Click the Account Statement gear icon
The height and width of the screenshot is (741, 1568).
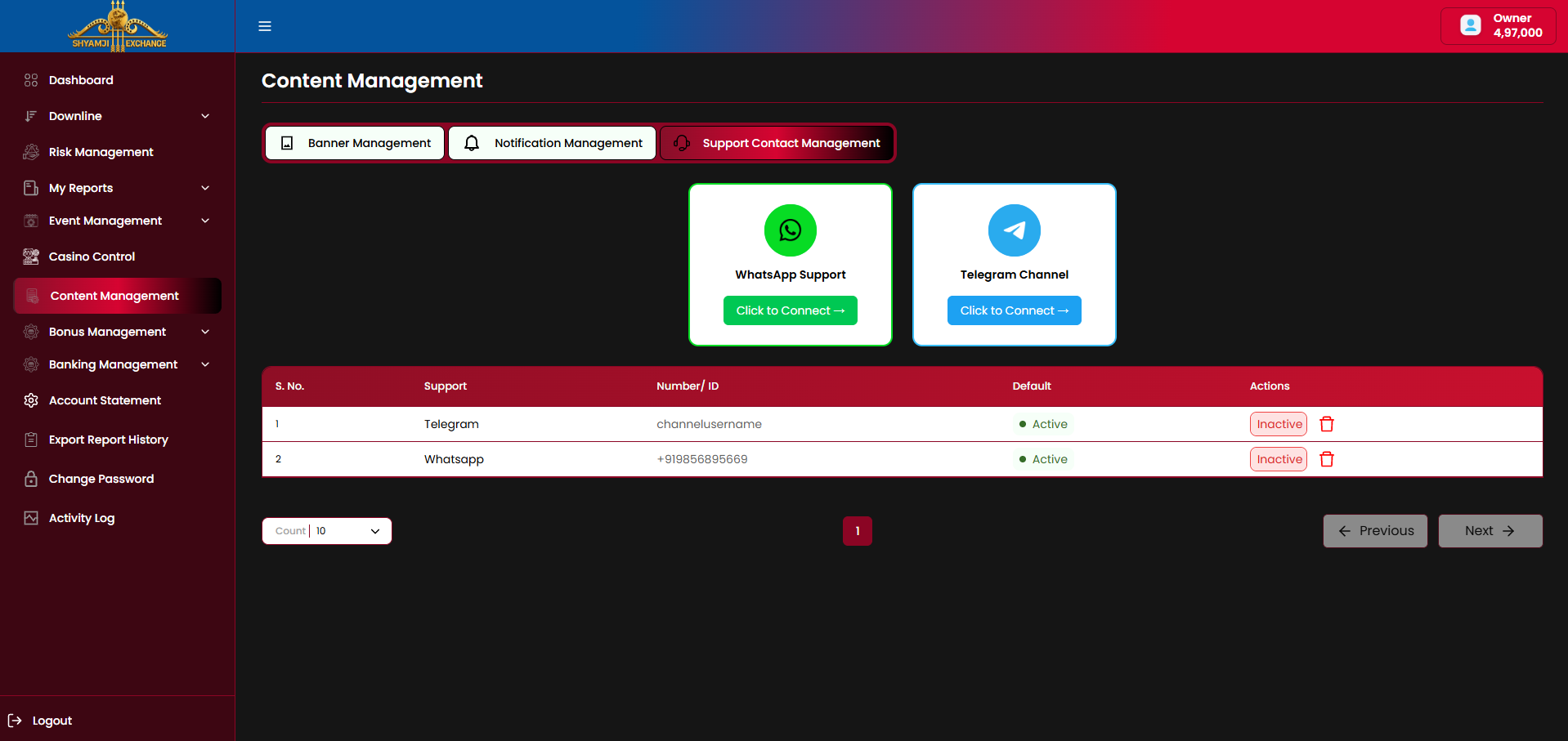[x=31, y=400]
